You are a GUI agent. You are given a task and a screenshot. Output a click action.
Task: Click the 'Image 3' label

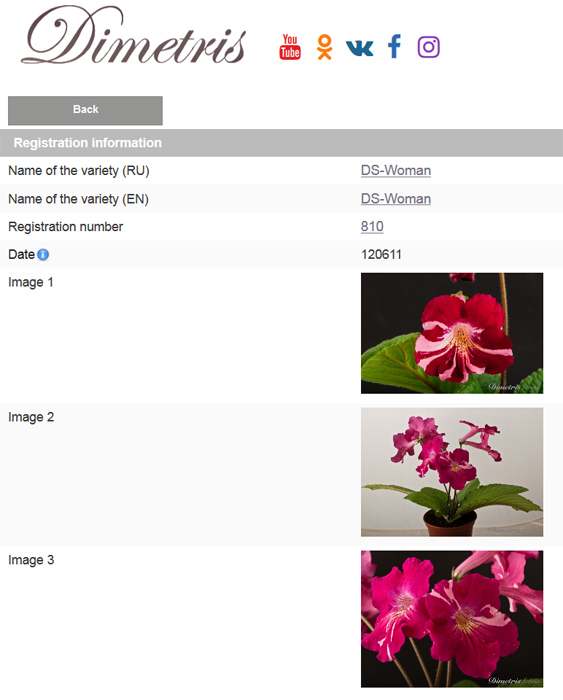click(31, 560)
